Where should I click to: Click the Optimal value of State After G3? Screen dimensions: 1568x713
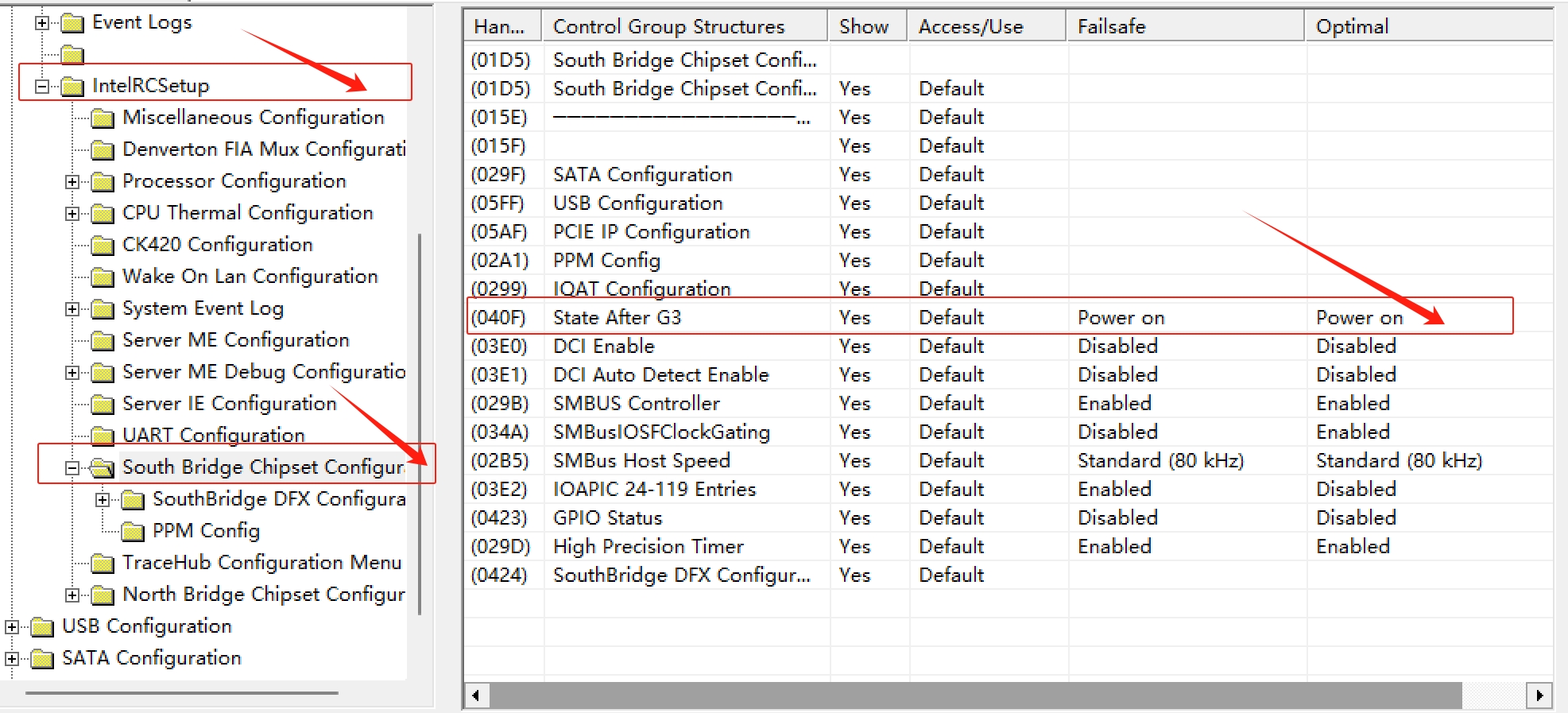pos(1360,318)
